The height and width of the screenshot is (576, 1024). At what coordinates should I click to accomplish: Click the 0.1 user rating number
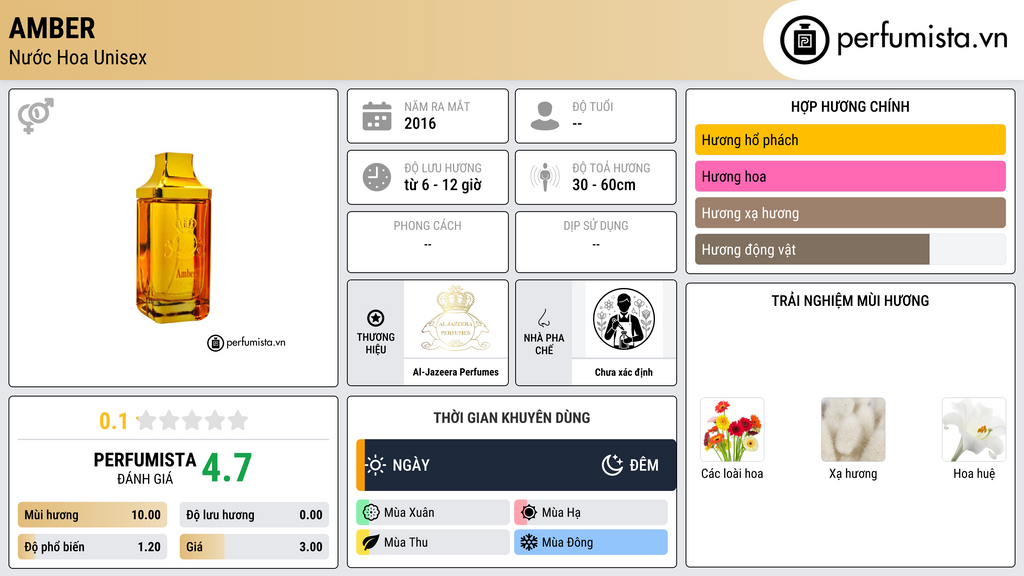point(114,421)
